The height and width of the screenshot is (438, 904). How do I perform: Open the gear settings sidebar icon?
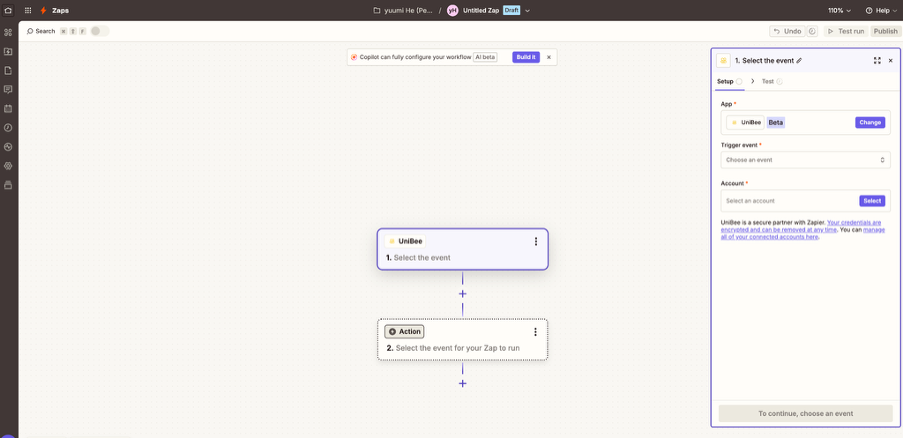8,166
